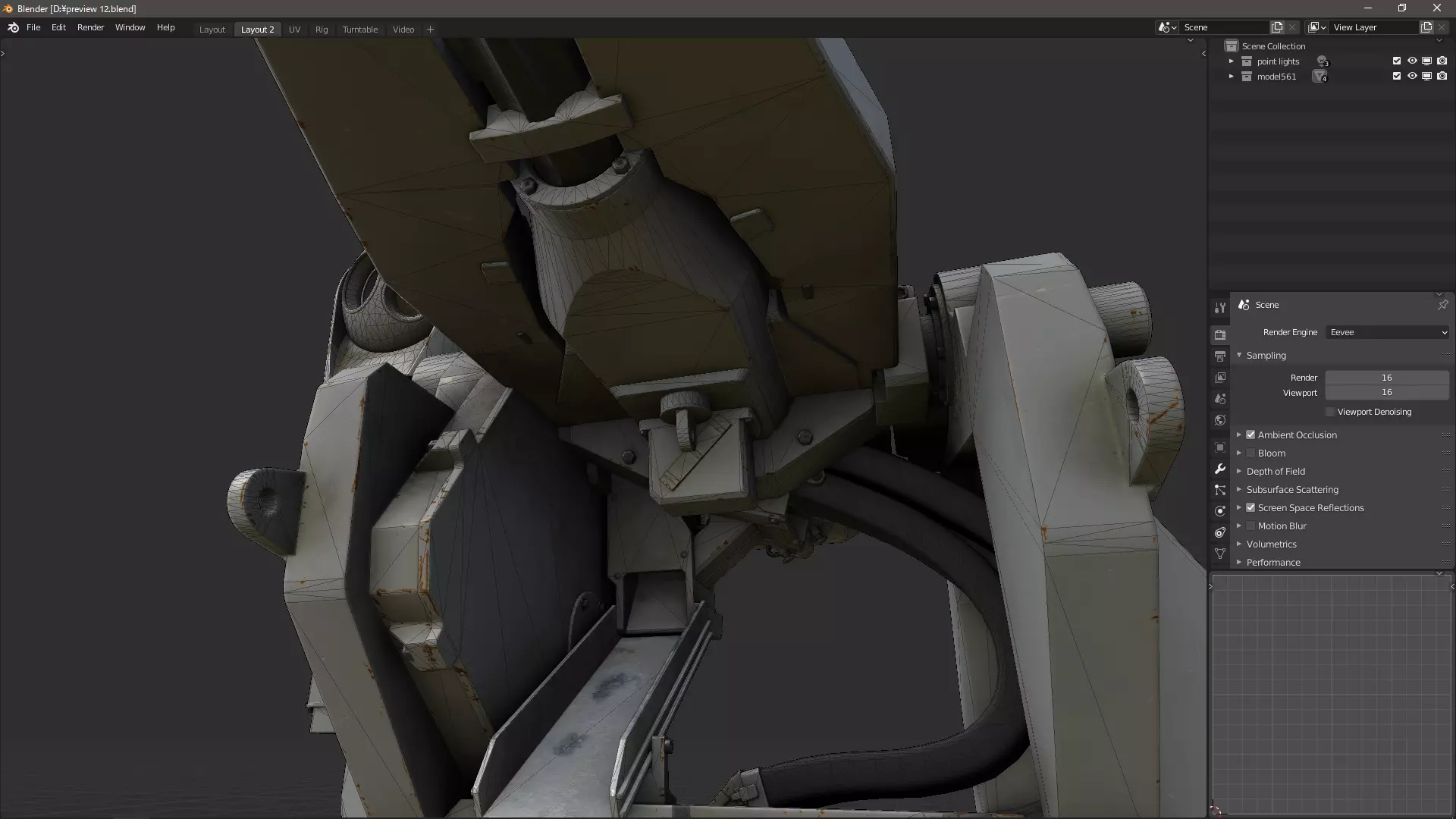The width and height of the screenshot is (1456, 819).
Task: Expand the Performance panel
Action: (1239, 562)
